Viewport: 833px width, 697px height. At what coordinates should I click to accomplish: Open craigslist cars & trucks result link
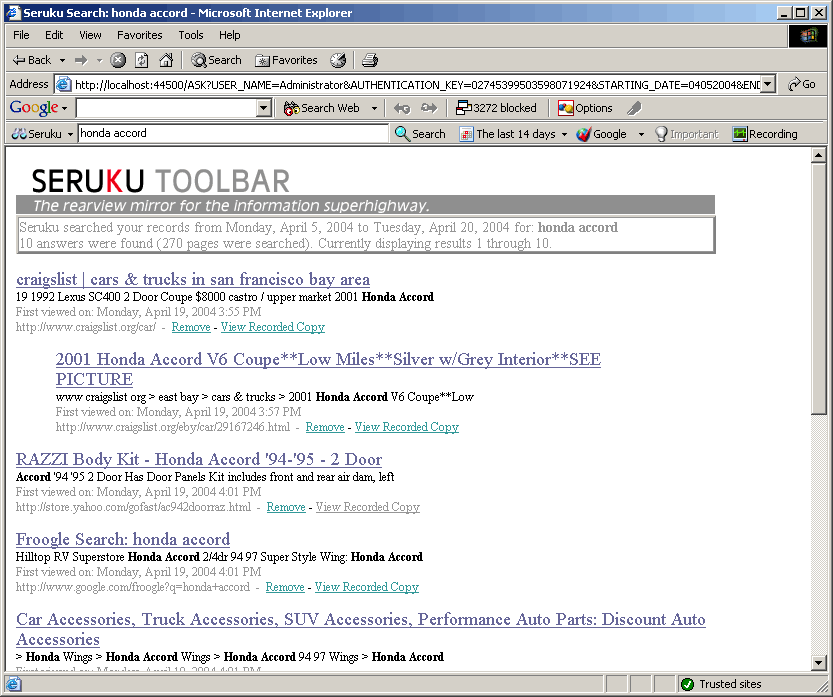[193, 279]
